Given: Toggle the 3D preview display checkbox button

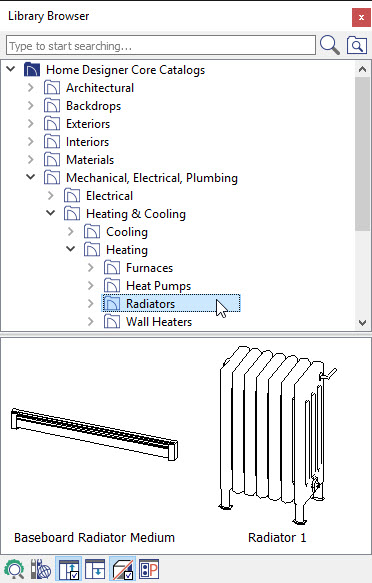Looking at the screenshot, I should 122,569.
